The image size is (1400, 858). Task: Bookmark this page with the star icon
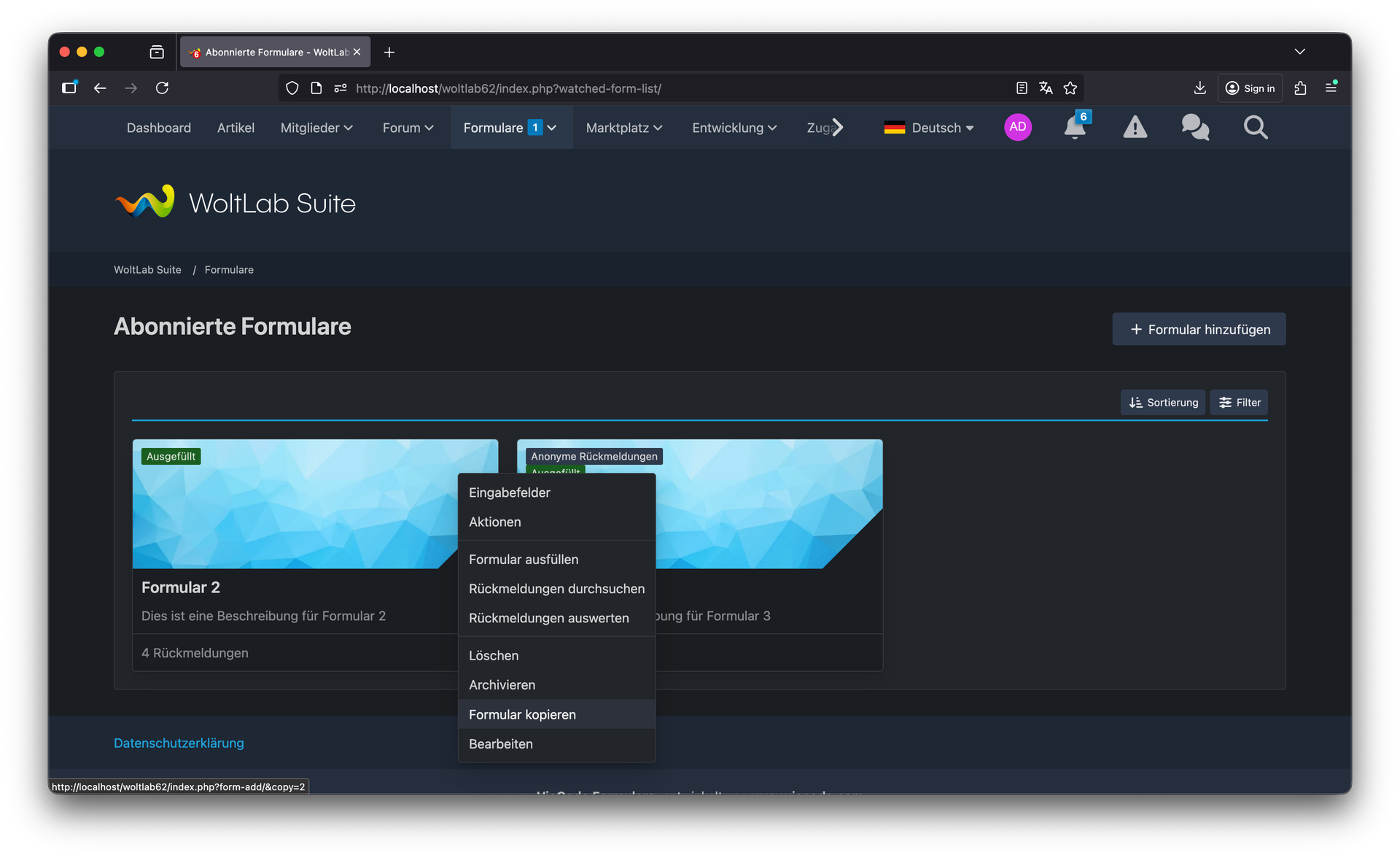[1070, 88]
